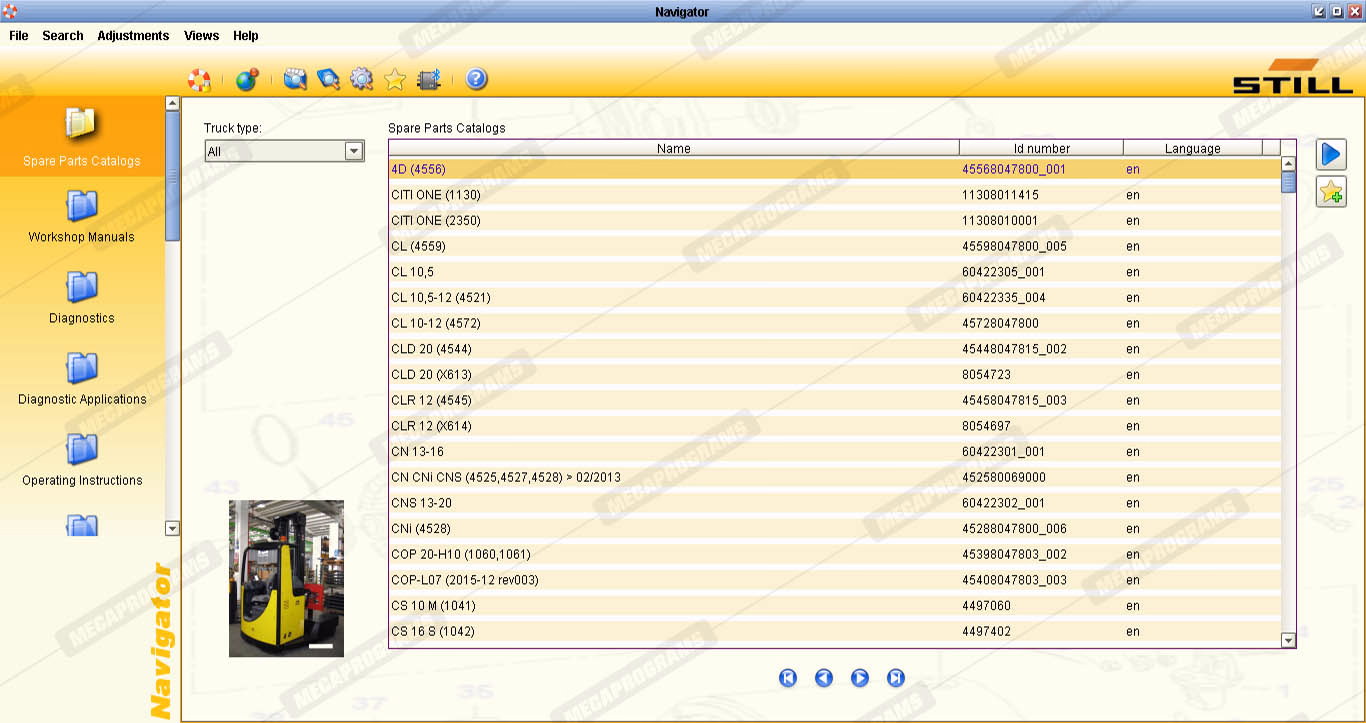Select CLR 12 (4545) catalog
Image resolution: width=1366 pixels, height=723 pixels.
point(835,400)
